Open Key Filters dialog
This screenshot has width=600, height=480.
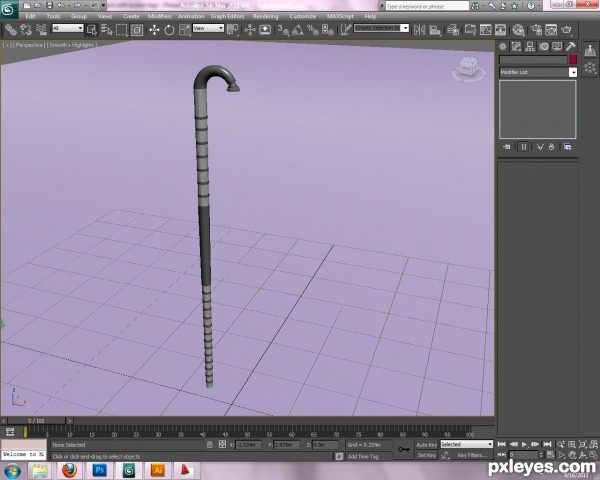pos(472,455)
